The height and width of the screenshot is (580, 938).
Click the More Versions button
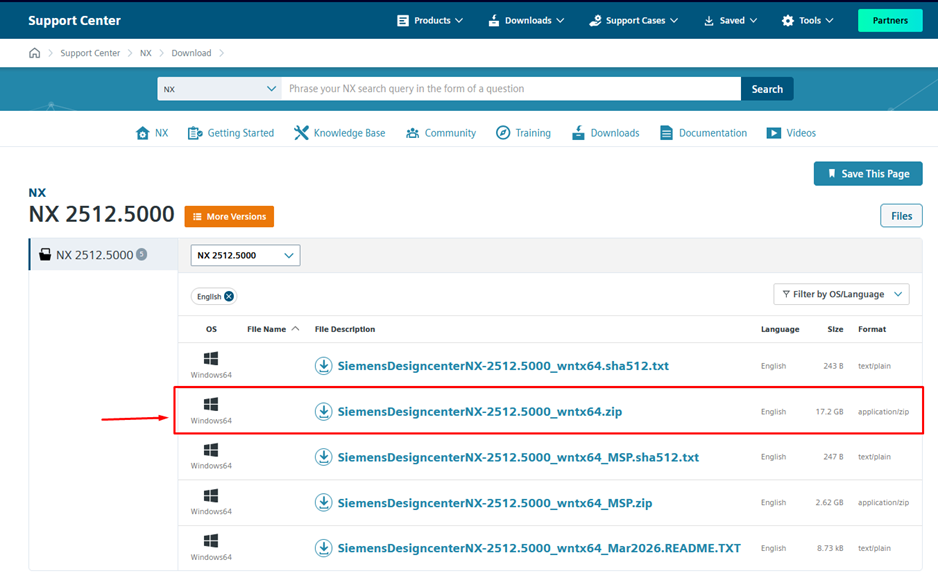(x=229, y=216)
